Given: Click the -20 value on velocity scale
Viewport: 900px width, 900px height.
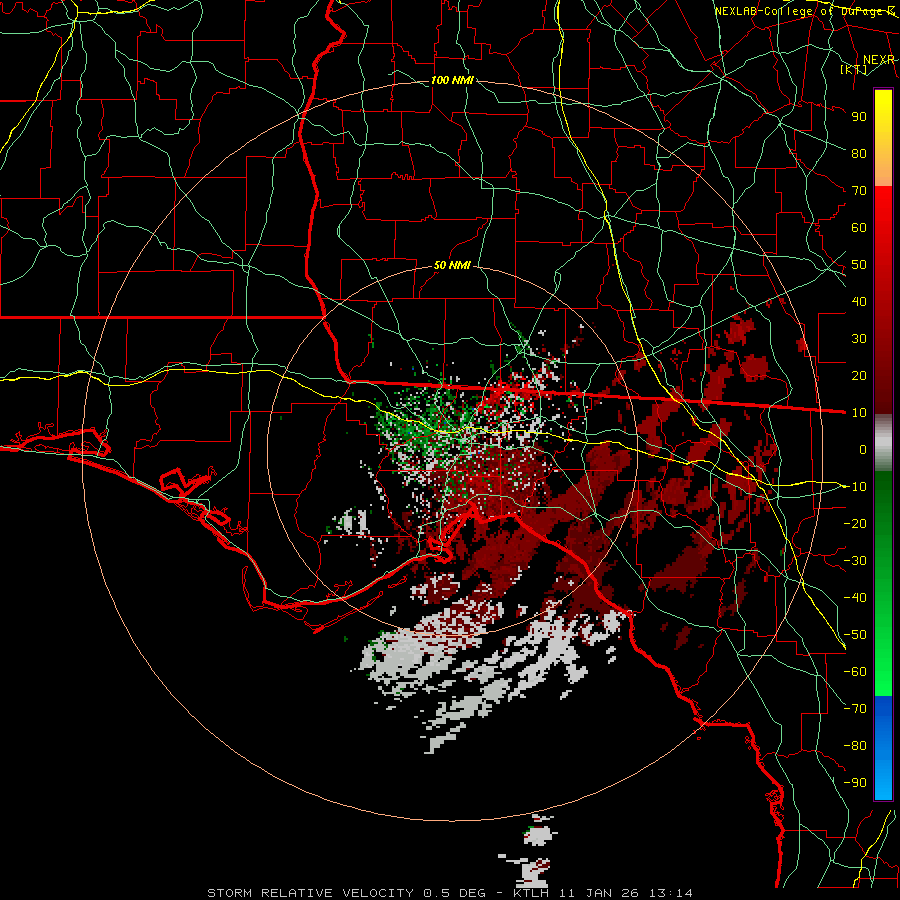Looking at the screenshot, I should coord(855,523).
